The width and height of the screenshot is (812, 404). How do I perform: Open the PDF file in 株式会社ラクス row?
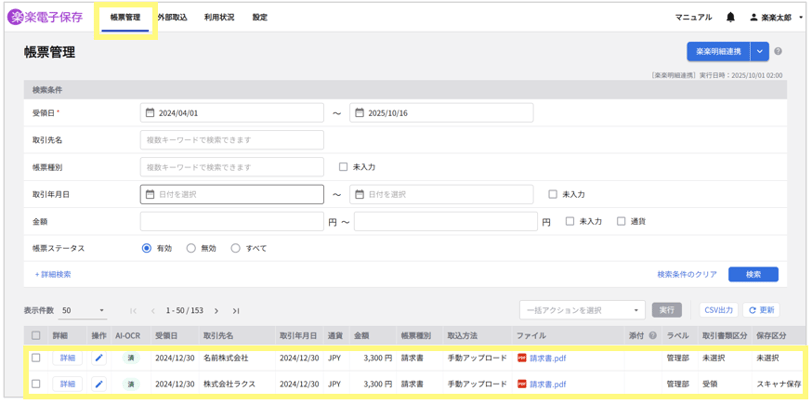point(547,384)
